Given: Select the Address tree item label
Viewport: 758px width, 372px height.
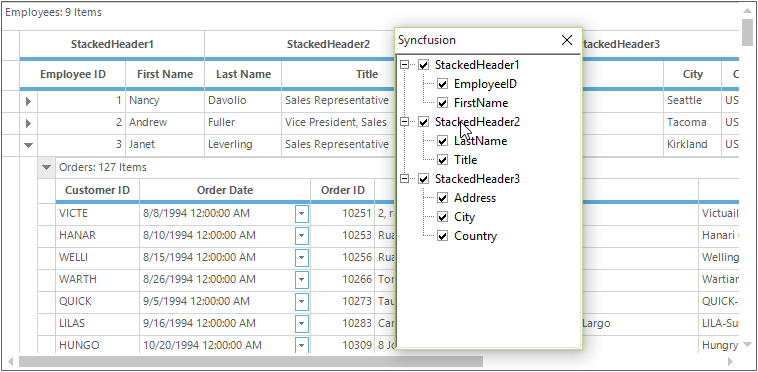Looking at the screenshot, I should pos(475,198).
